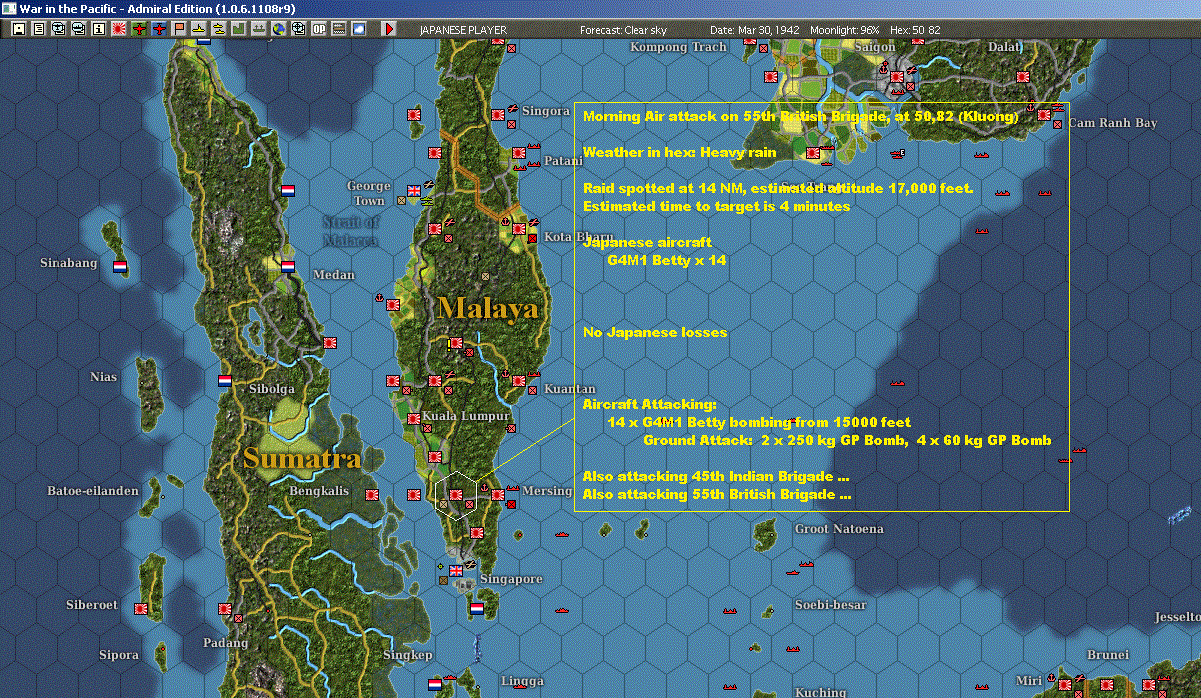The height and width of the screenshot is (698, 1201).
Task: Click 'No Japanese losses' report line
Action: pyautogui.click(x=655, y=332)
